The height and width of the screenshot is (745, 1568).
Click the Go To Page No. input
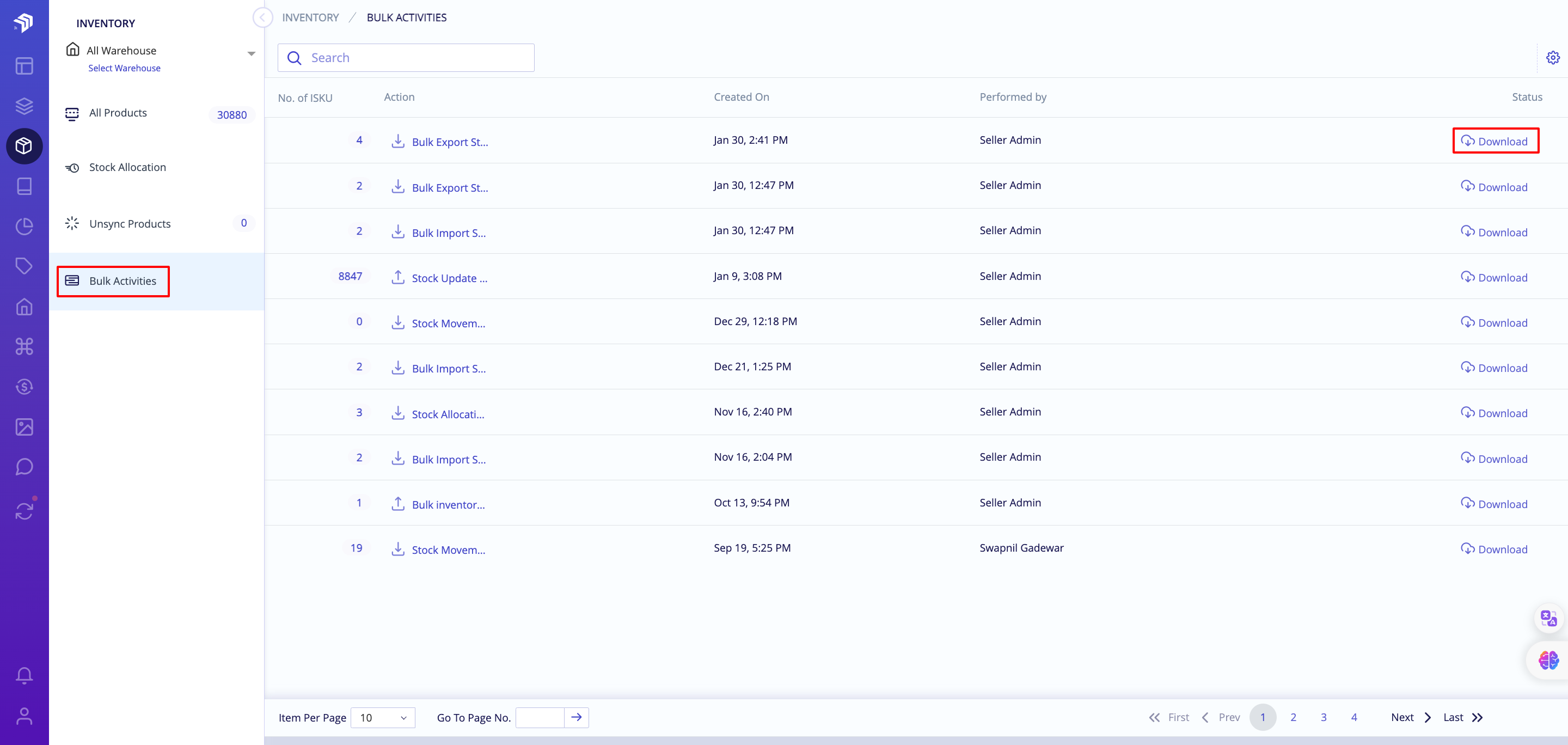click(540, 717)
